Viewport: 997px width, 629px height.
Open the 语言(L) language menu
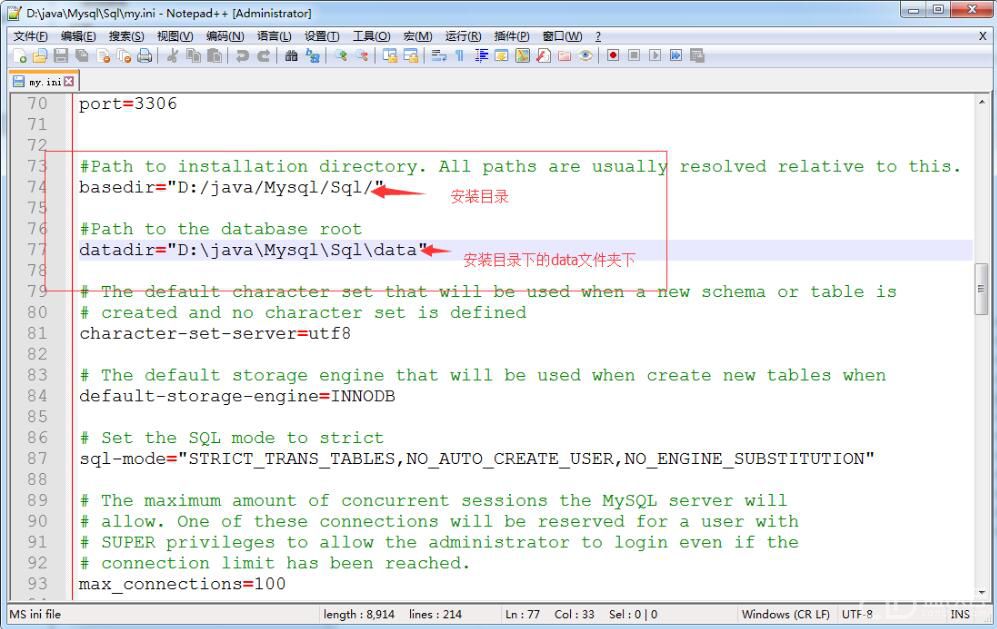276,36
